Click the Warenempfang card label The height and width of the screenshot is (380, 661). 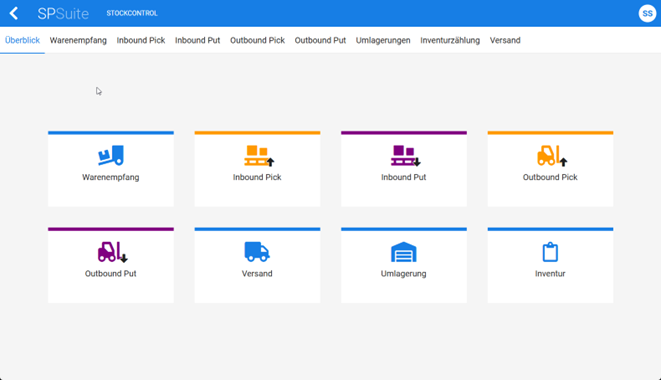click(x=110, y=177)
